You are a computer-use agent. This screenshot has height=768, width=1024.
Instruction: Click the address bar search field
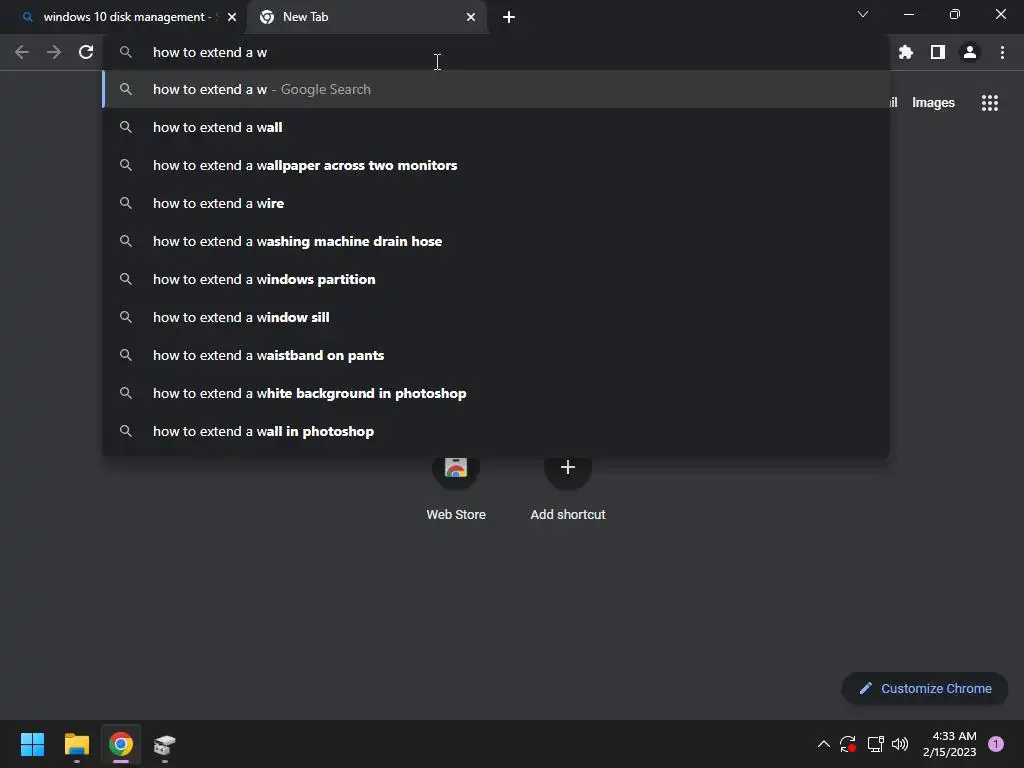click(496, 52)
